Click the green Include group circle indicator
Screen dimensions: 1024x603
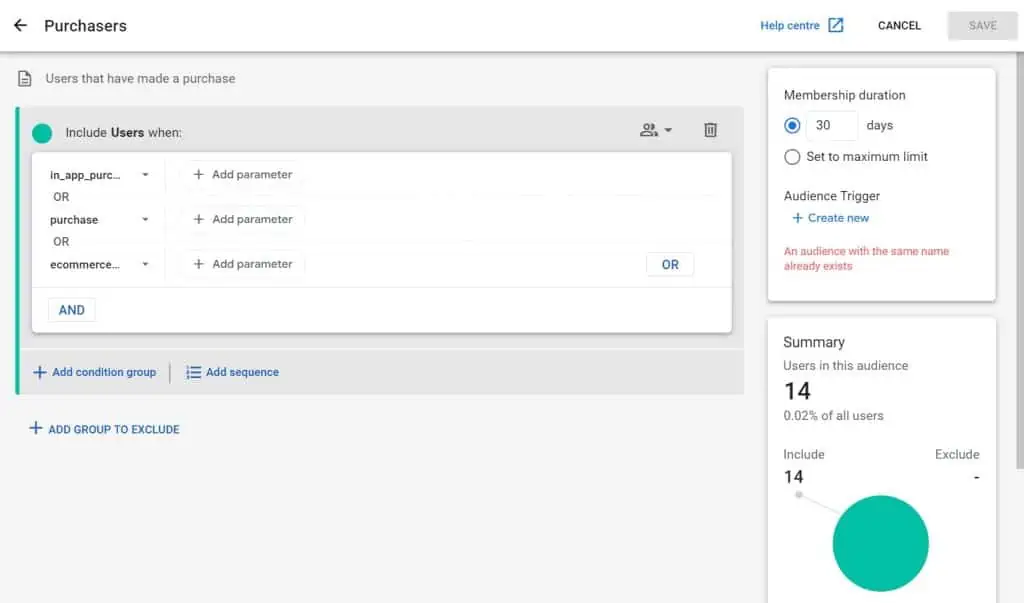pyautogui.click(x=42, y=133)
